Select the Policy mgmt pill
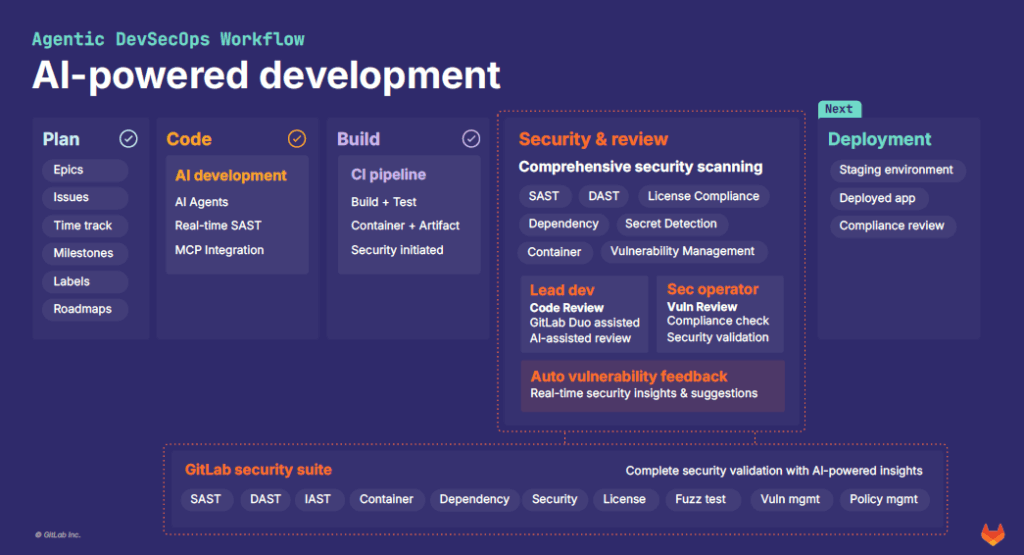Screen dimensions: 1024x555 pyautogui.click(x=883, y=499)
